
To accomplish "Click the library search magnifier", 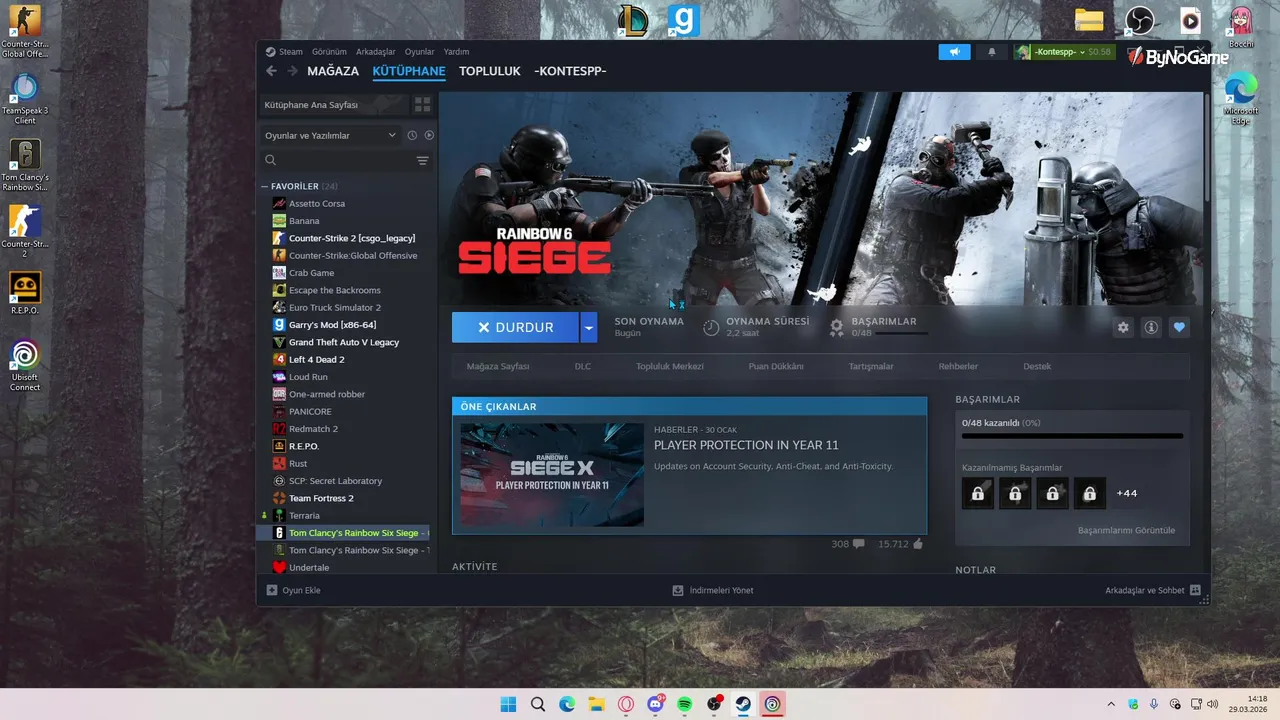I will pos(270,160).
